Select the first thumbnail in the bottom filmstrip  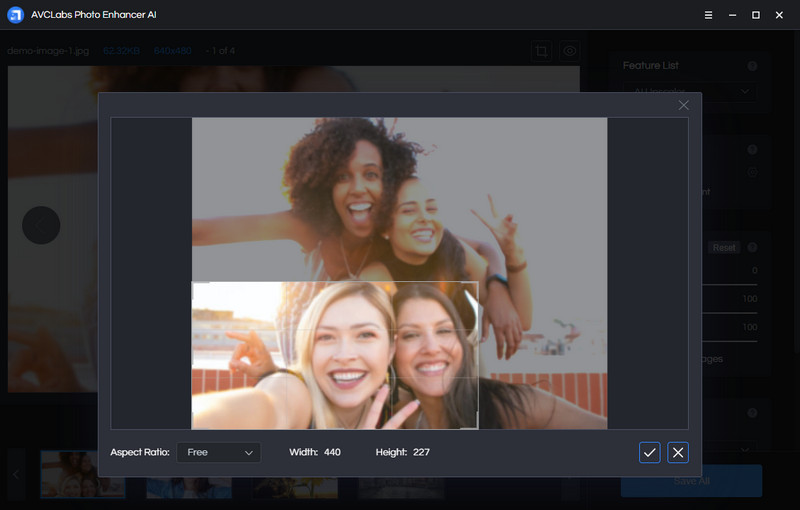point(83,474)
